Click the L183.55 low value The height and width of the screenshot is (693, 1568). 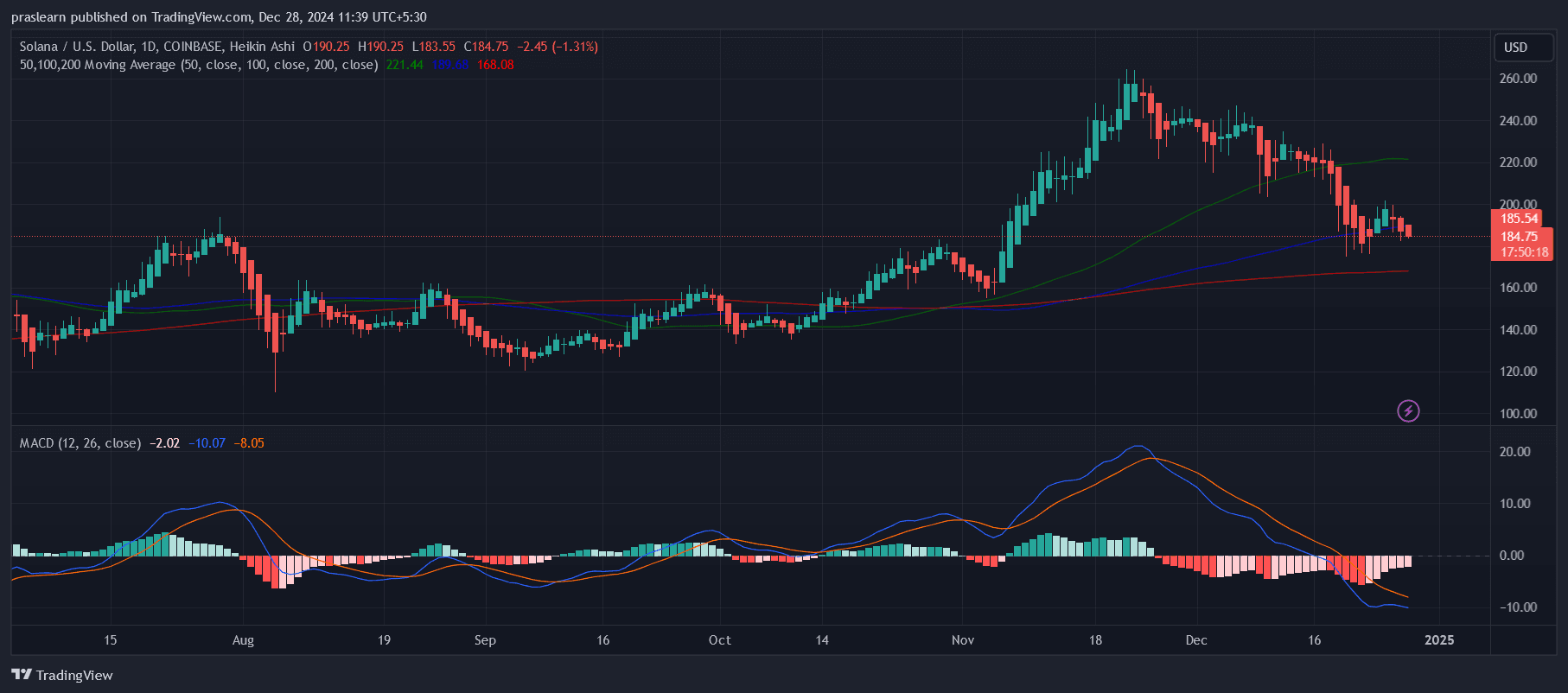(433, 47)
